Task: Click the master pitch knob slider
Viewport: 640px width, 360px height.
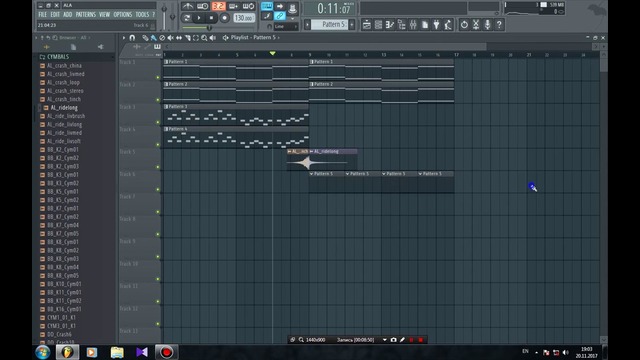Action: point(173,16)
